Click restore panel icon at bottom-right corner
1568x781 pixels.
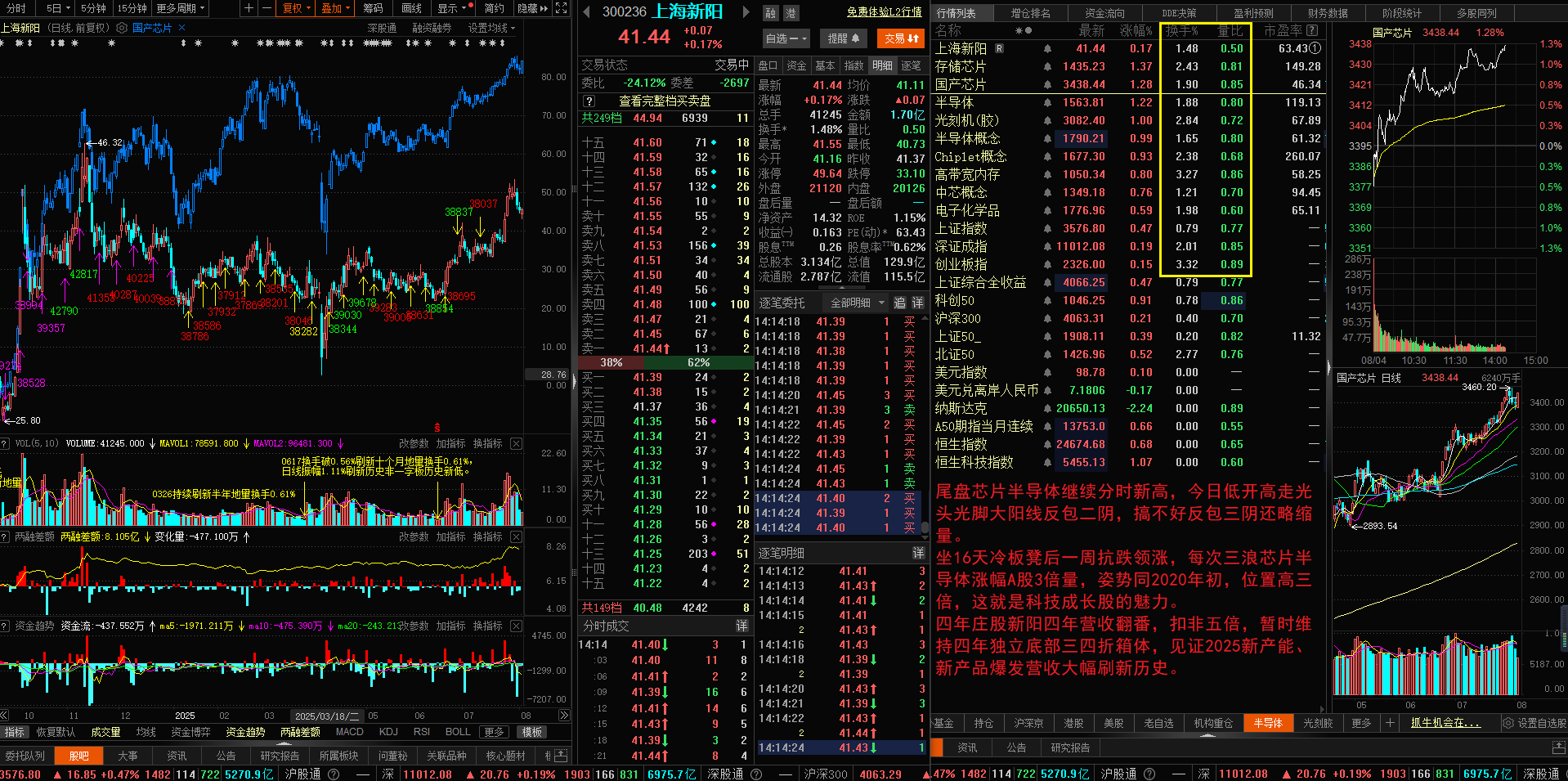coord(1558,747)
